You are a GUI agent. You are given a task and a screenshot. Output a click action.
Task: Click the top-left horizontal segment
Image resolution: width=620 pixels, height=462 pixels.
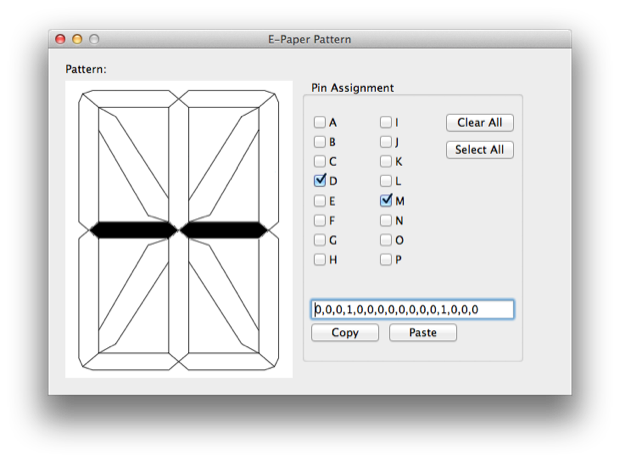(x=129, y=99)
